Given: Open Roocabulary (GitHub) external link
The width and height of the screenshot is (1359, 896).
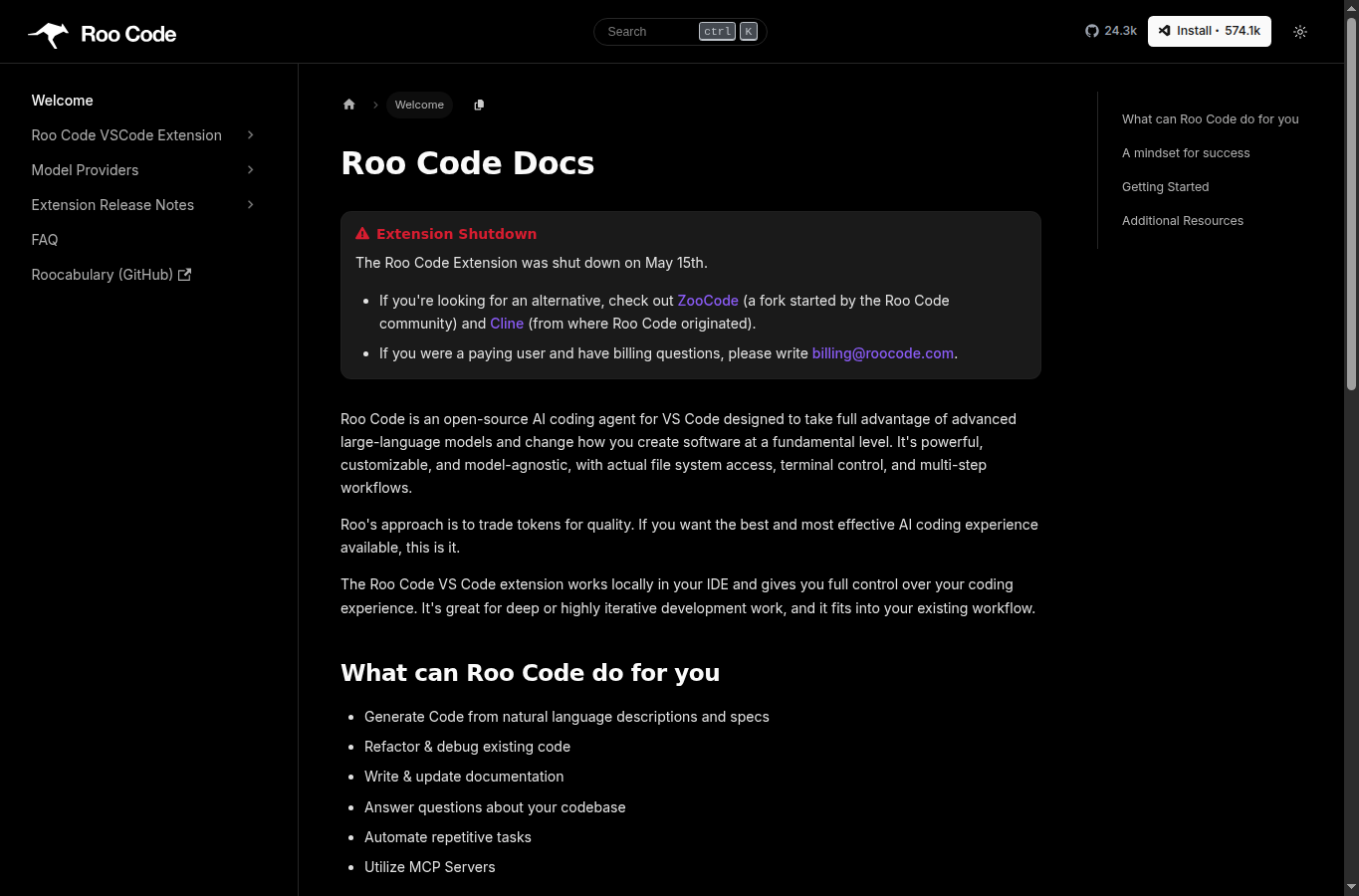Looking at the screenshot, I should 112,275.
